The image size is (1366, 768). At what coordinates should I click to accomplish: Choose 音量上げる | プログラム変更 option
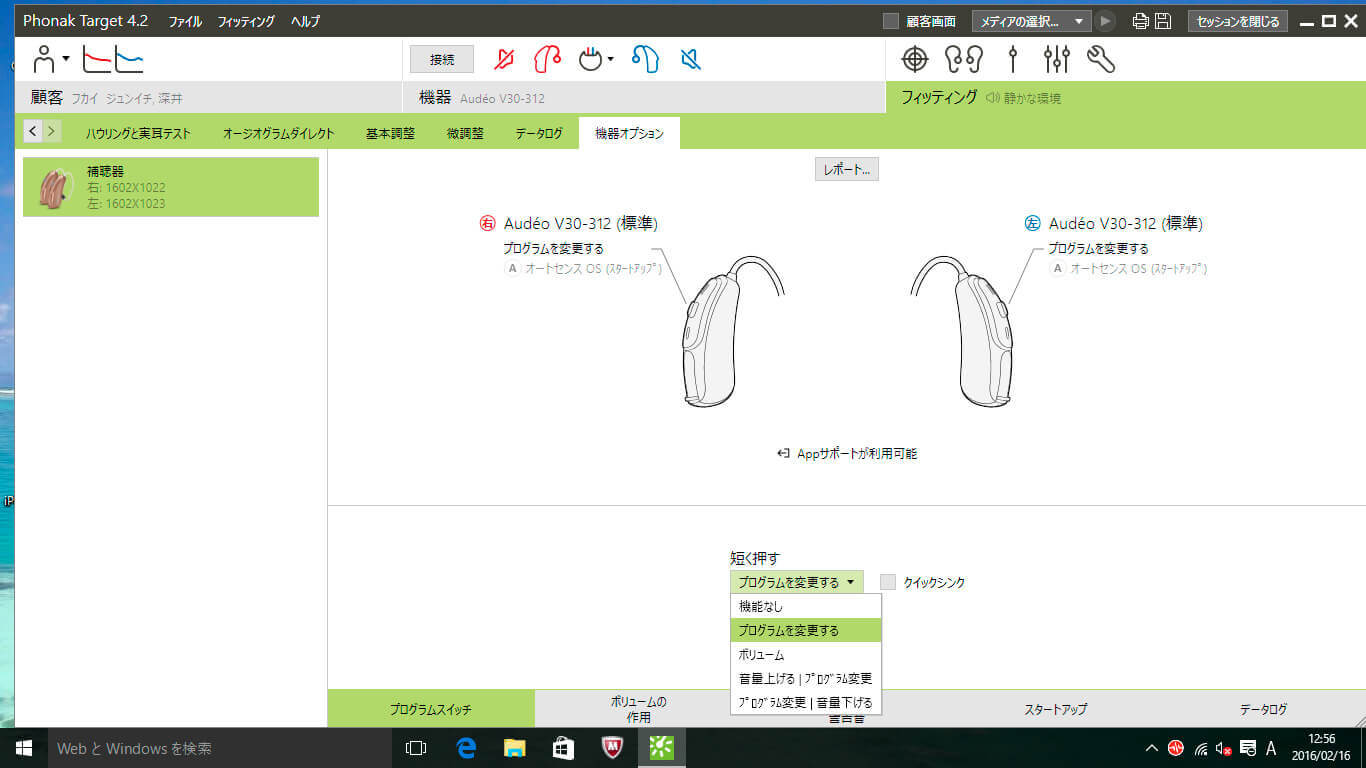click(806, 678)
